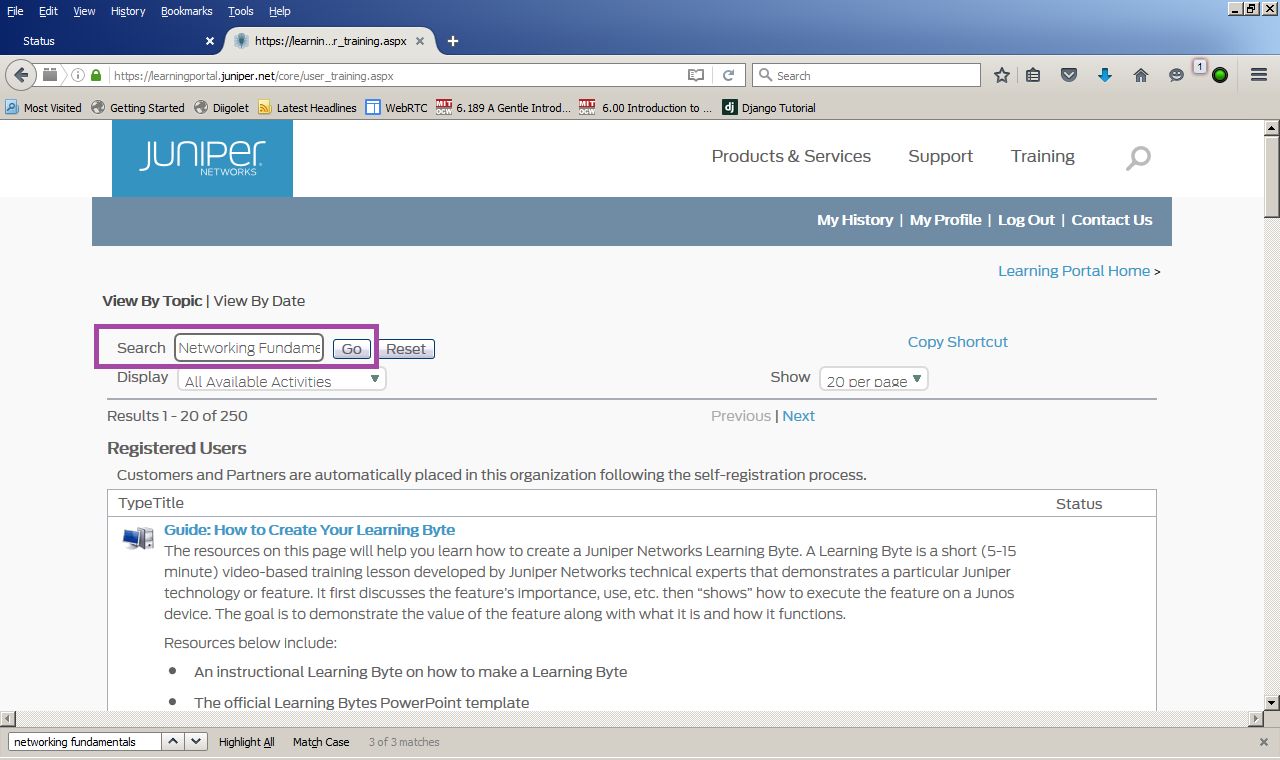Click the magnifier search icon on Juniper header

point(1138,158)
